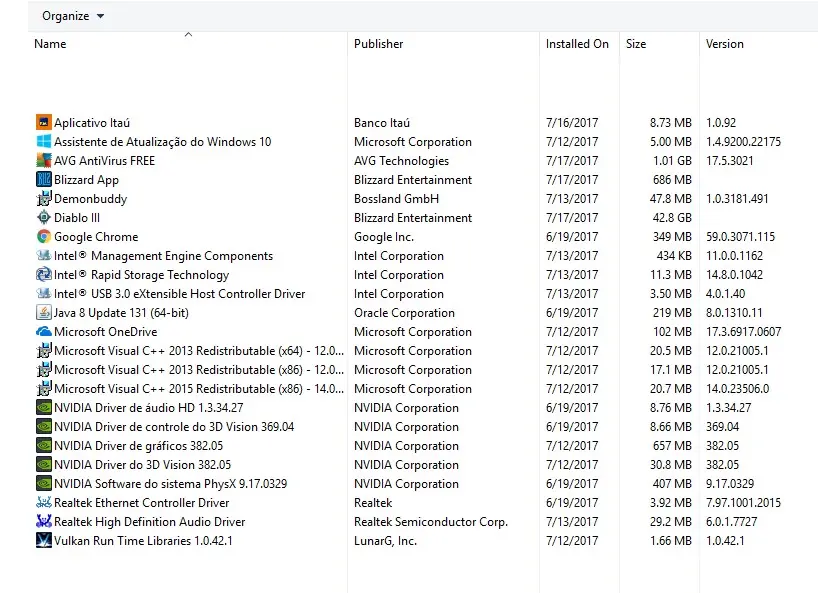This screenshot has width=818, height=593.
Task: Select the '686 MB' size value
Action: (672, 180)
